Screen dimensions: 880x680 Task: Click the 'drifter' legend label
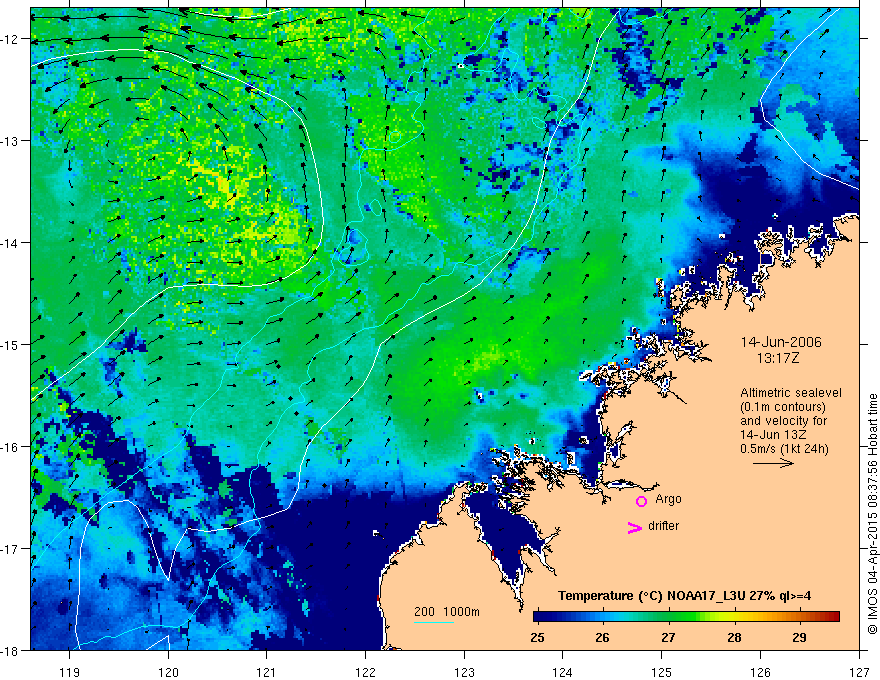point(663,526)
